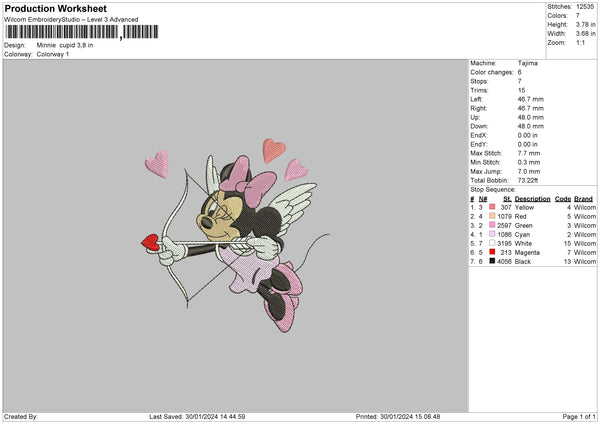Viewport: 600px width, 424px height.
Task: Click the coral swatch in the Yellow row
Action: click(492, 207)
